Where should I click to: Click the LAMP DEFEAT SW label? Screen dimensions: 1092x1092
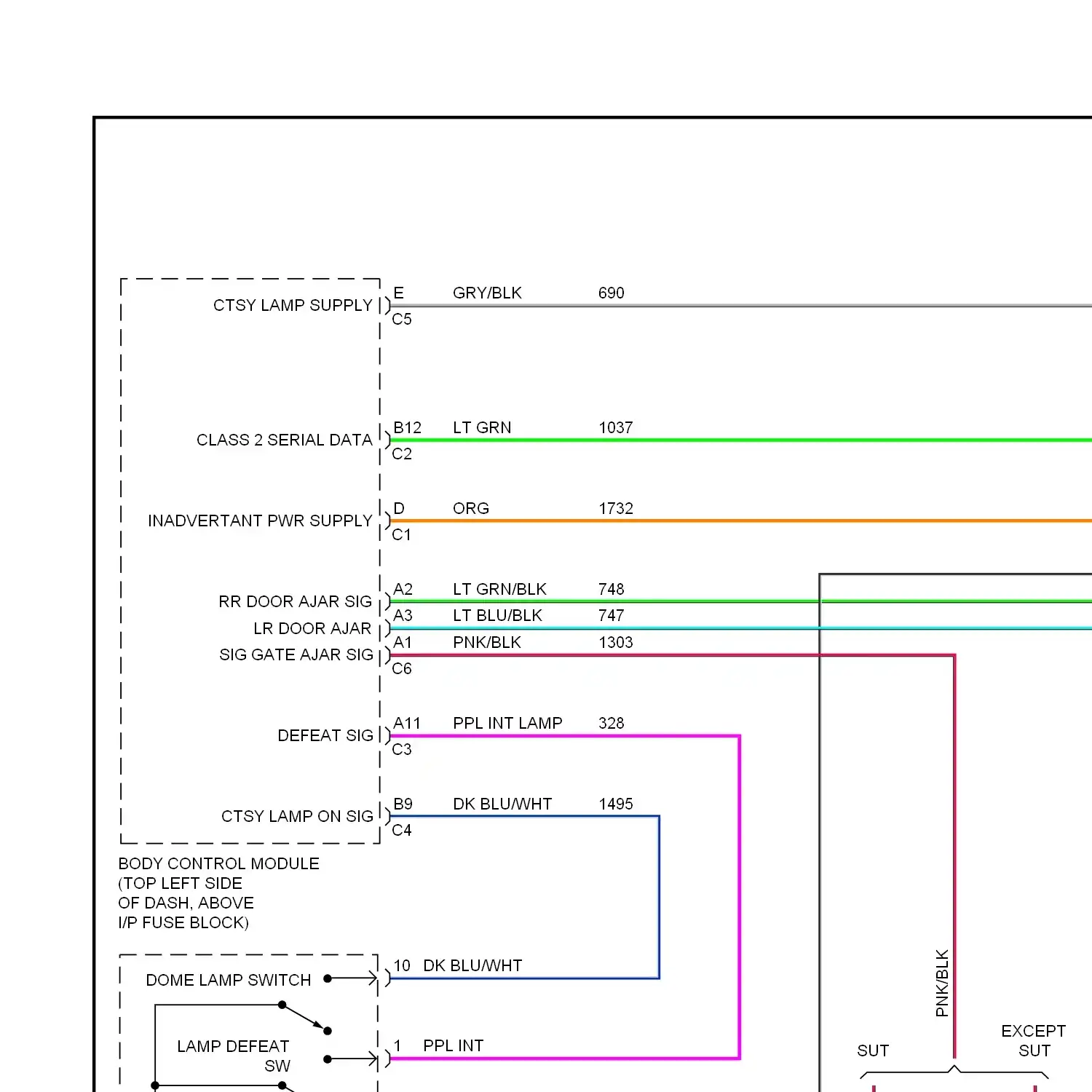click(234, 1056)
